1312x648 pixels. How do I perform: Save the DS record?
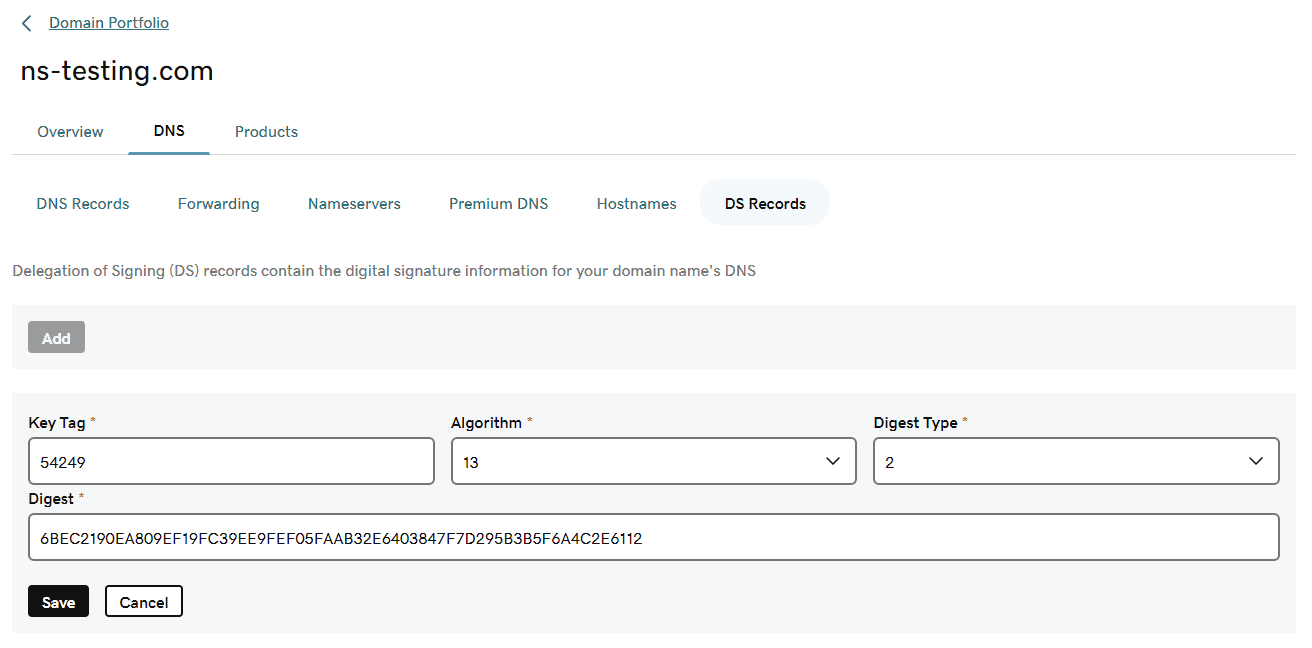[x=58, y=601]
